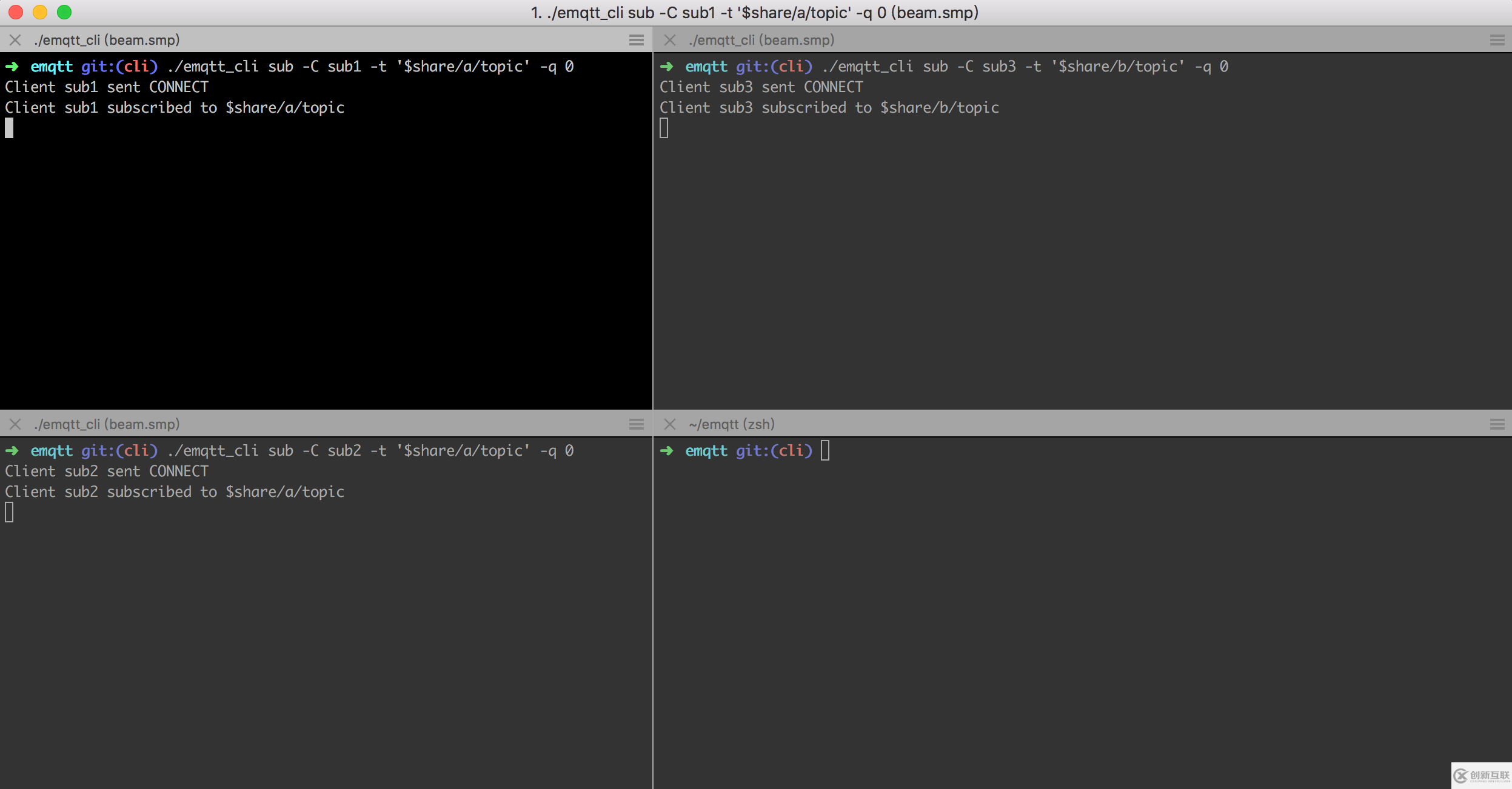Click the cursor outline in sub2 pane

tap(9, 512)
